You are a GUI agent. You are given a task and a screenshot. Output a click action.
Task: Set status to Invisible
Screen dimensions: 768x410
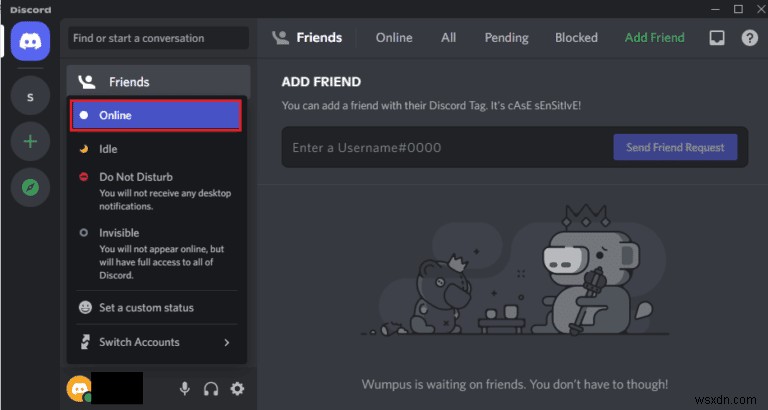156,254
